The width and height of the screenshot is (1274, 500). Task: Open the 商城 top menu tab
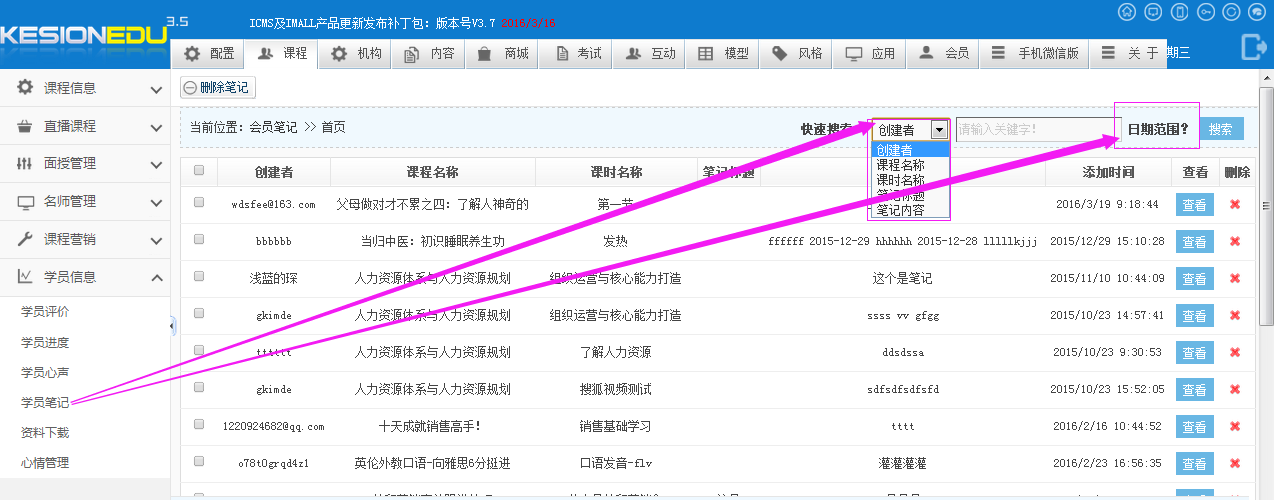tap(504, 54)
